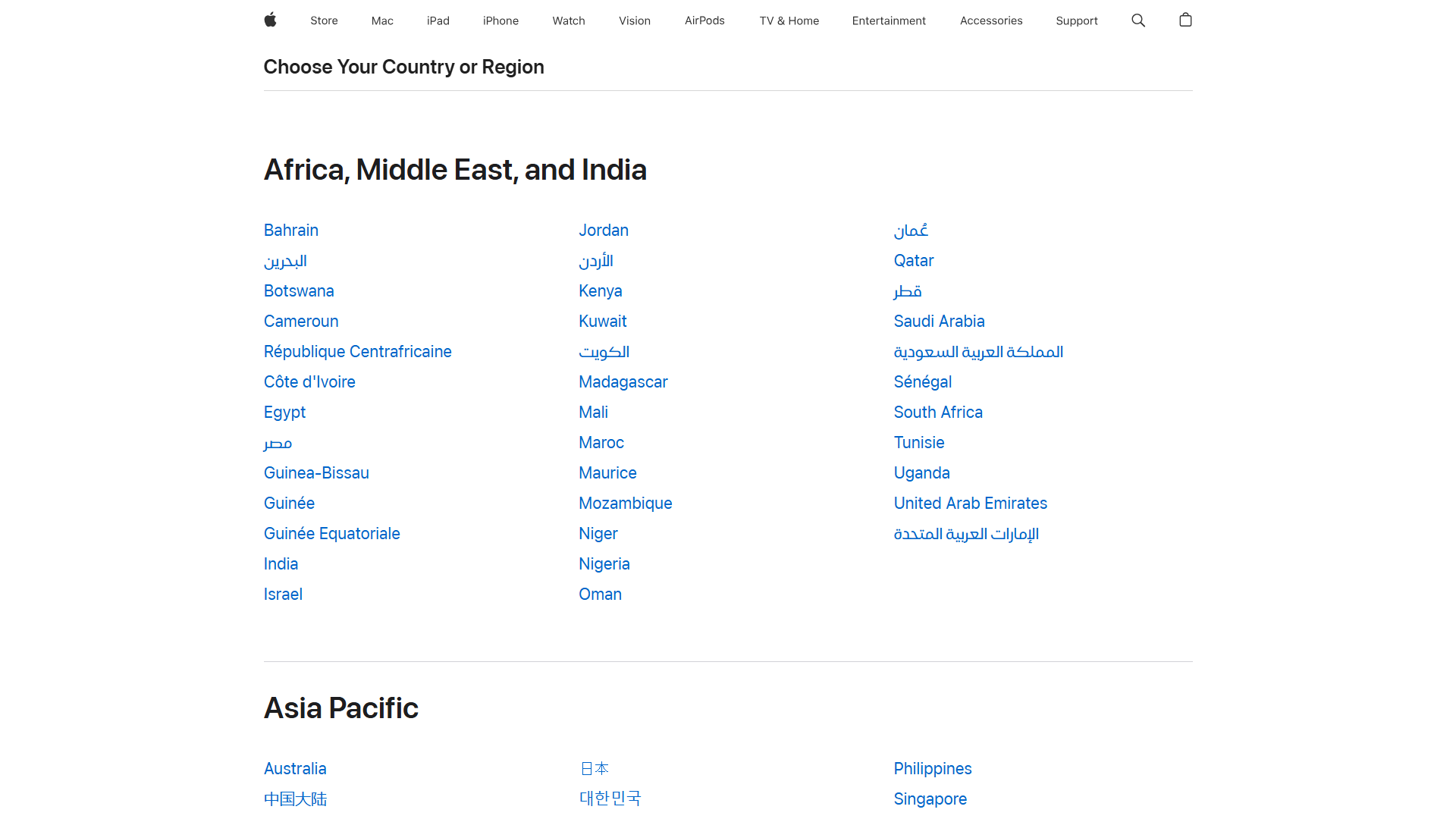Image resolution: width=1456 pixels, height=819 pixels.
Task: Select Jordan link
Action: [x=604, y=231]
